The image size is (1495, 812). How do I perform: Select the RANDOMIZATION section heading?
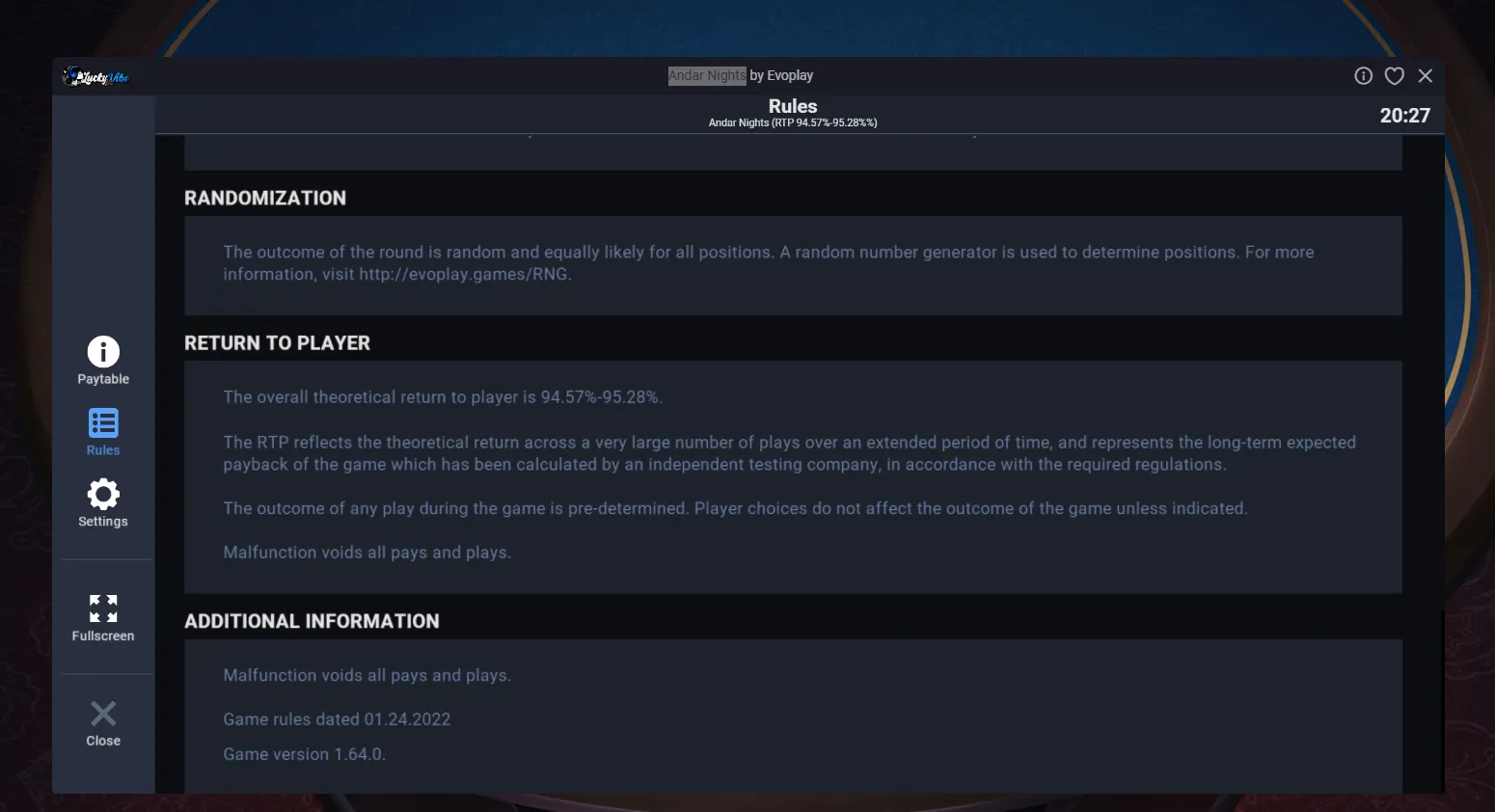265,198
